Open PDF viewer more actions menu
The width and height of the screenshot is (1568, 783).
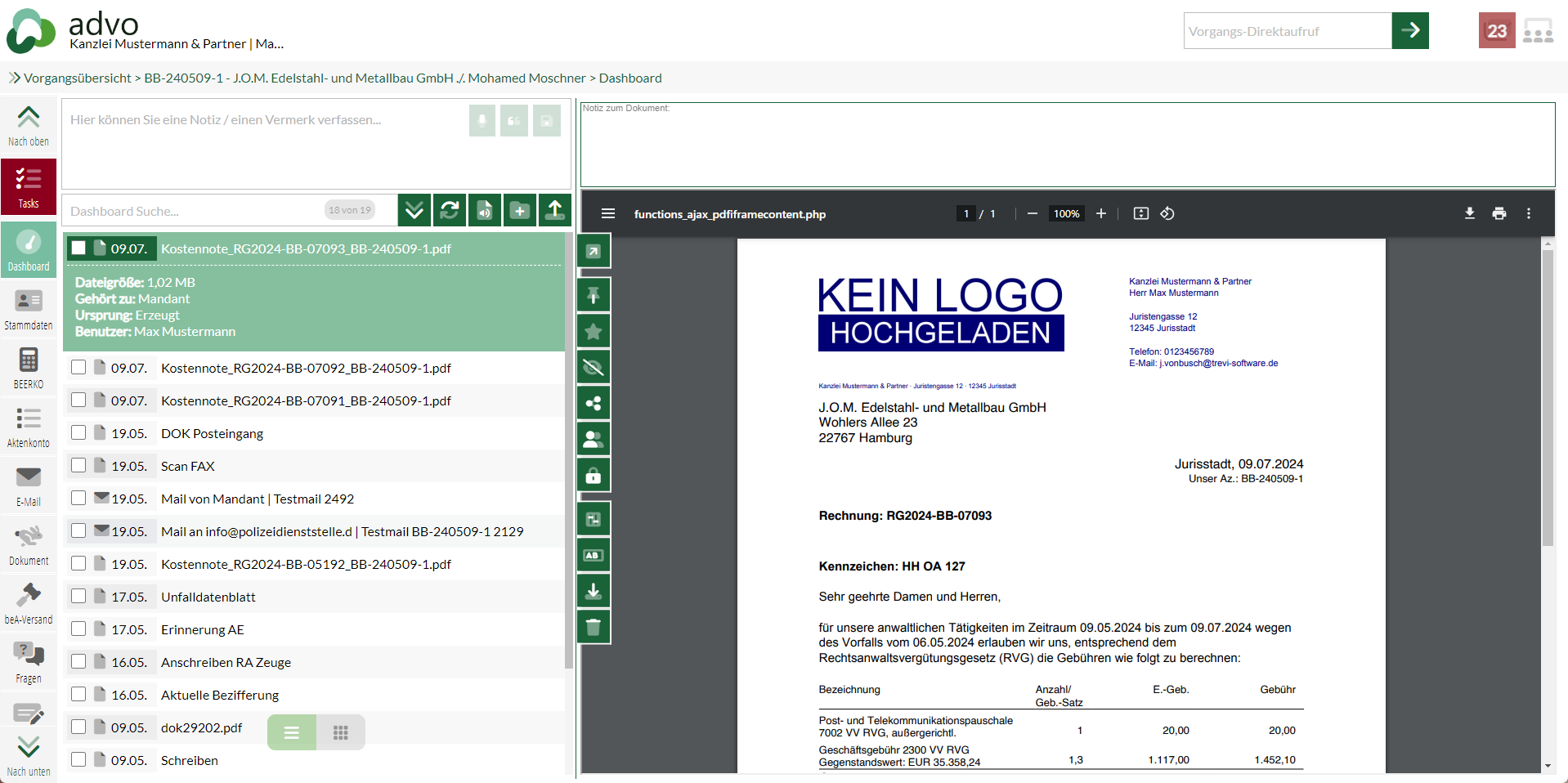tap(1528, 213)
